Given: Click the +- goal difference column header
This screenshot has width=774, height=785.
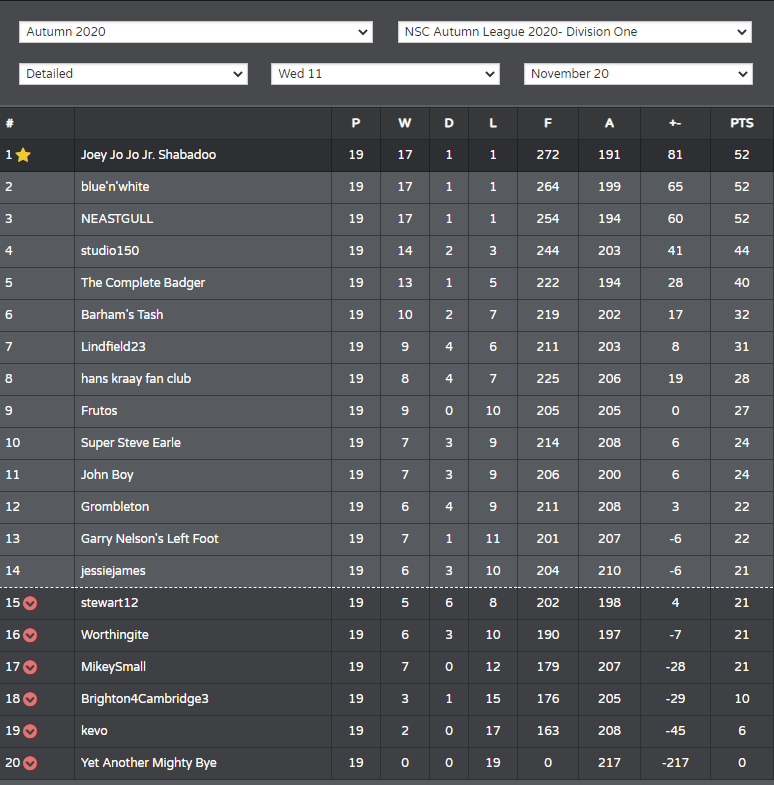Looking at the screenshot, I should [675, 123].
